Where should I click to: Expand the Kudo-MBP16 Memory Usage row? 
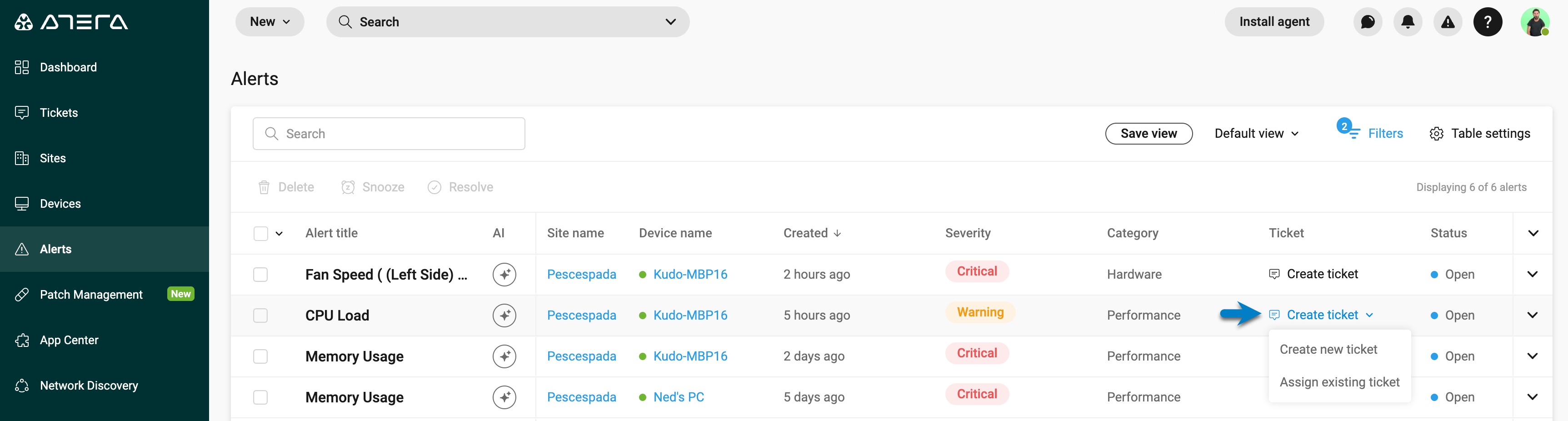tap(1532, 356)
